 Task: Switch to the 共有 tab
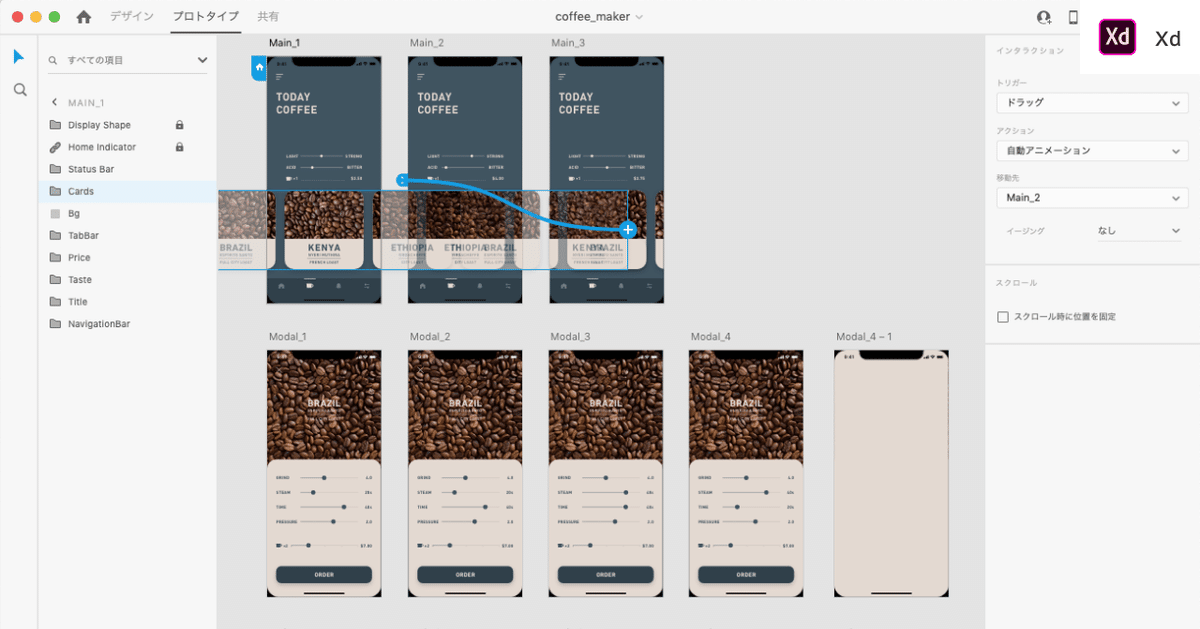[x=268, y=17]
